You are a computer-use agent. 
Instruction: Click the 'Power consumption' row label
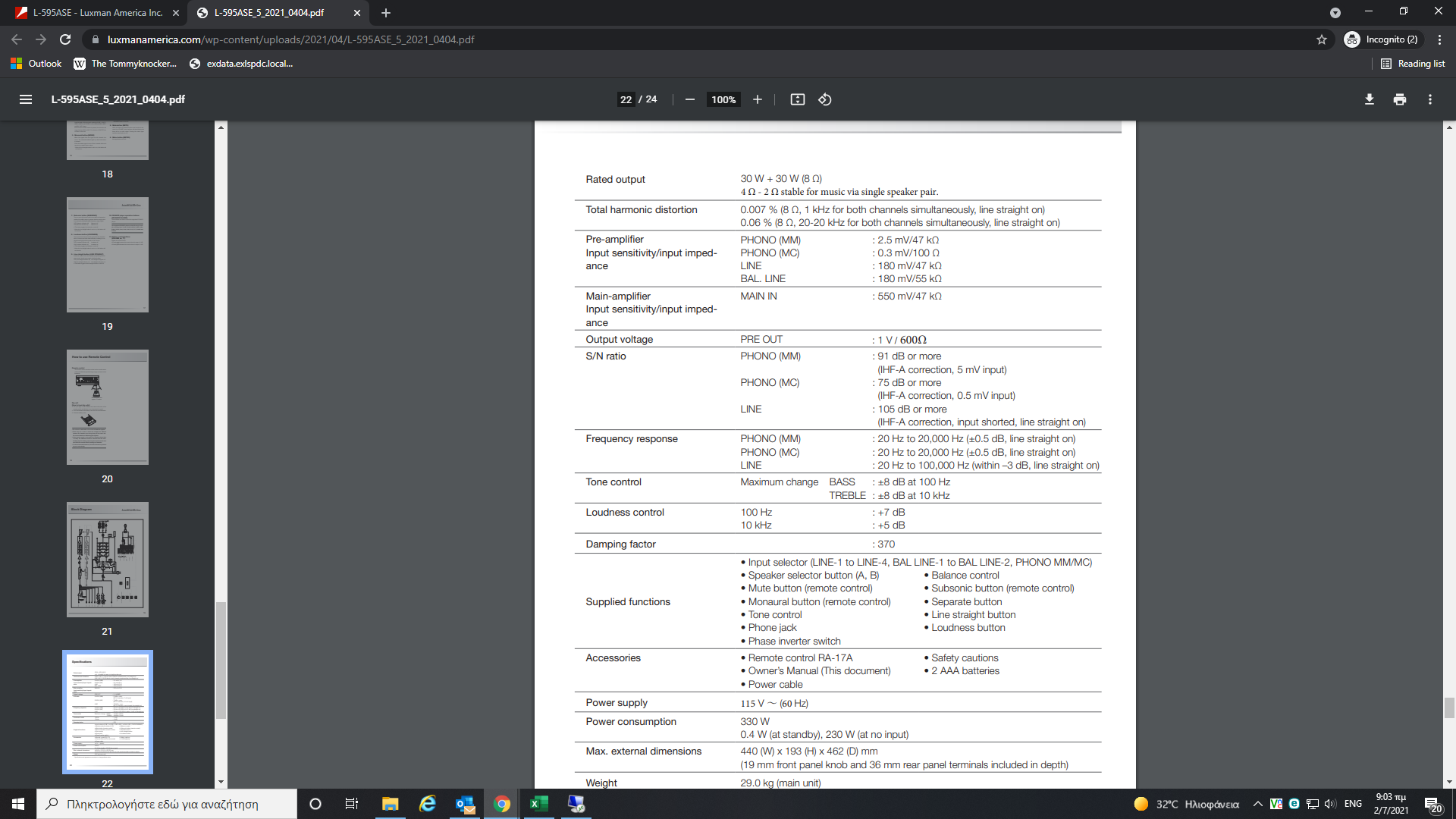[x=631, y=722]
